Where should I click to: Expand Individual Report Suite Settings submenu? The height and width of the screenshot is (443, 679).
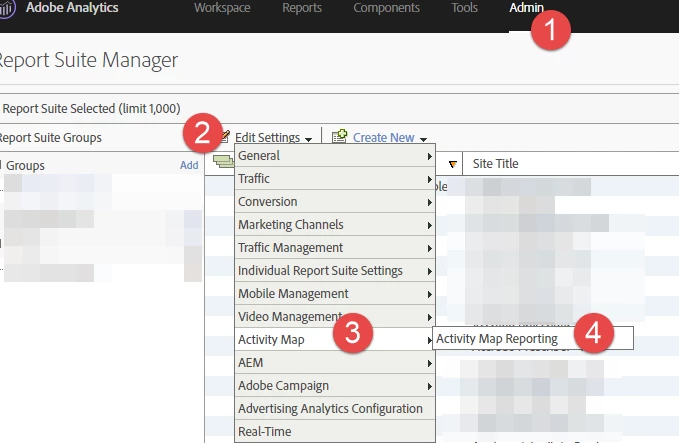click(334, 271)
